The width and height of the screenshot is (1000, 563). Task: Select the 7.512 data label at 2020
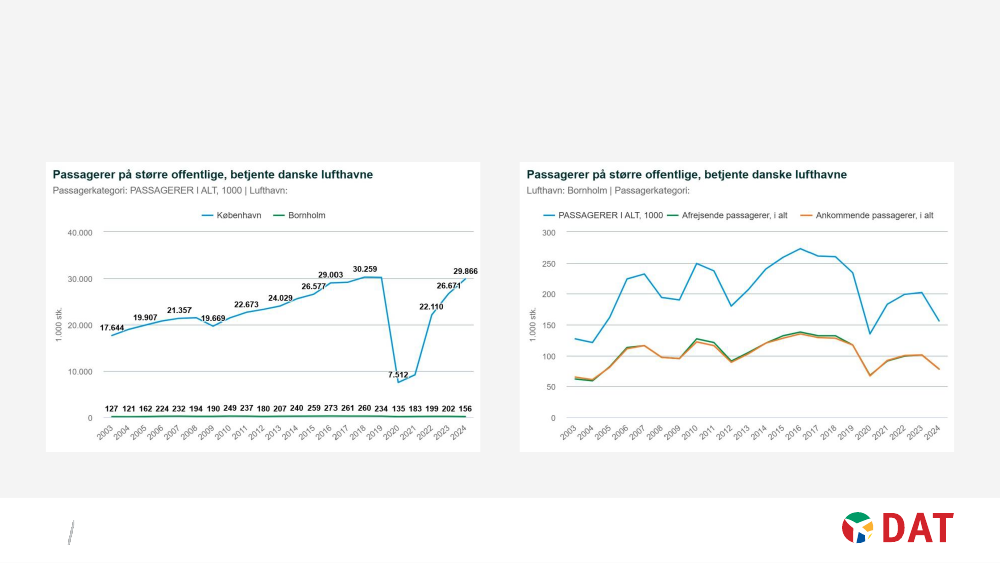pos(400,374)
